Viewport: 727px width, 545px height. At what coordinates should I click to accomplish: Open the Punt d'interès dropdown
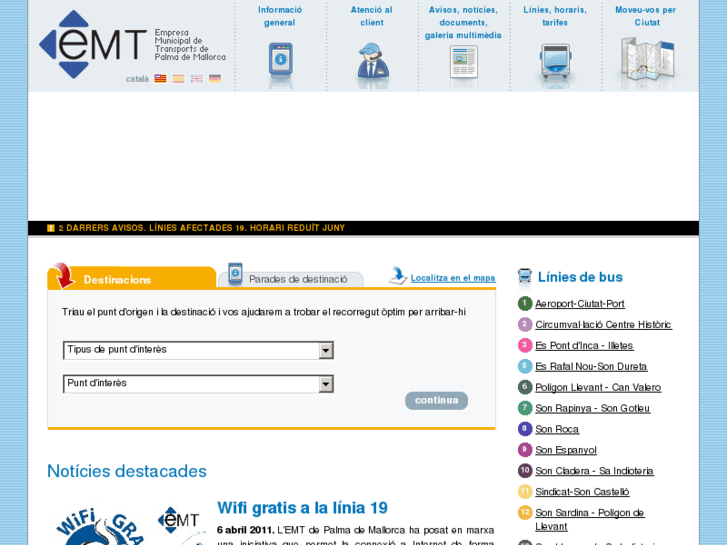[x=198, y=384]
